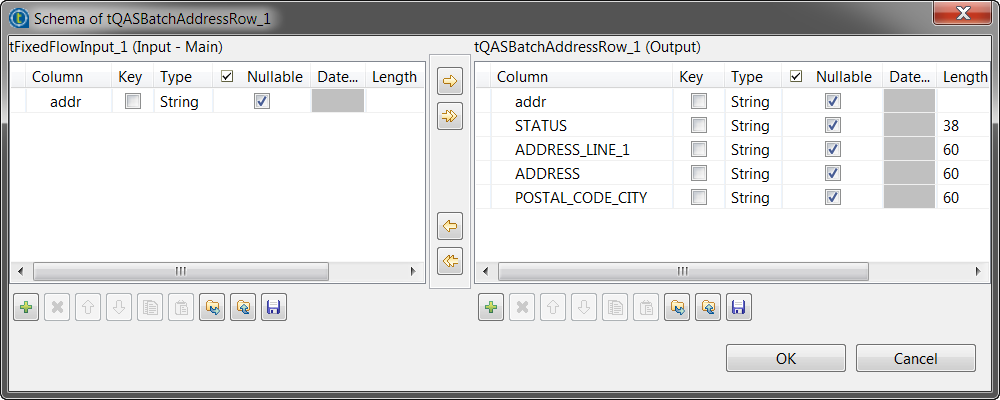The width and height of the screenshot is (1000, 400).
Task: Export input schema to file icon
Action: click(242, 307)
